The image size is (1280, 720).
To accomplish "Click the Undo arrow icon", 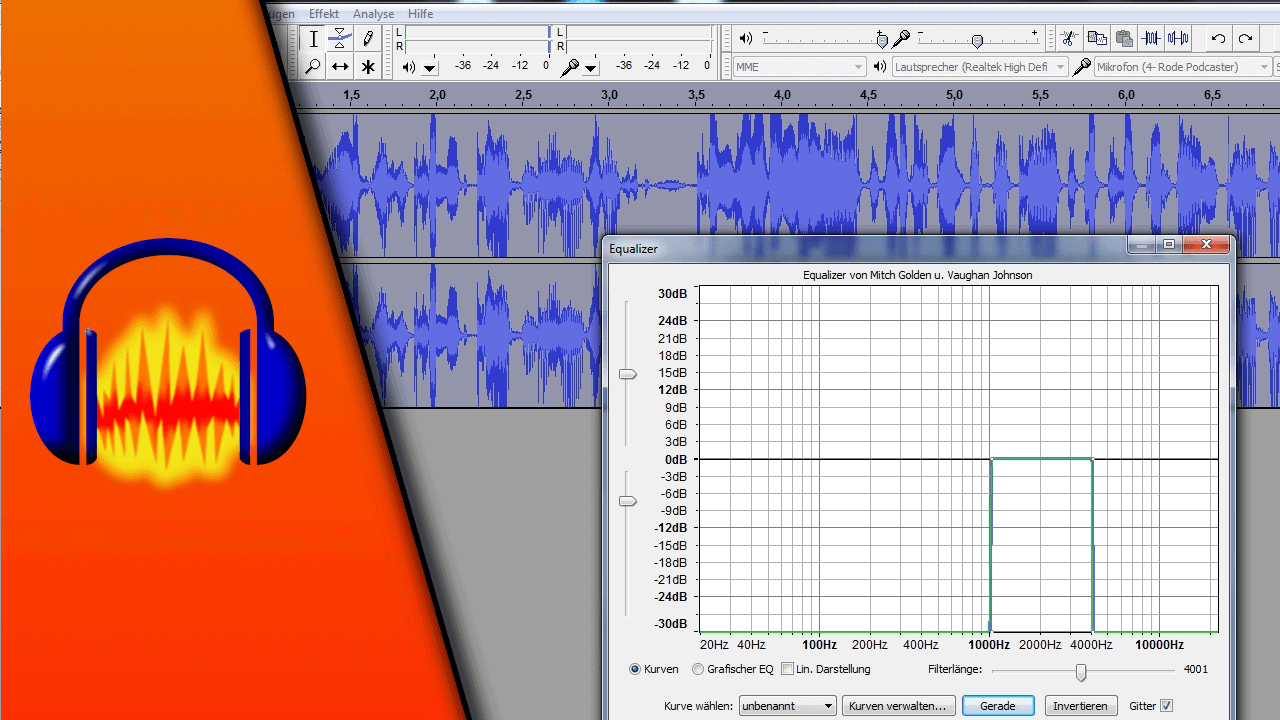I will (1218, 39).
